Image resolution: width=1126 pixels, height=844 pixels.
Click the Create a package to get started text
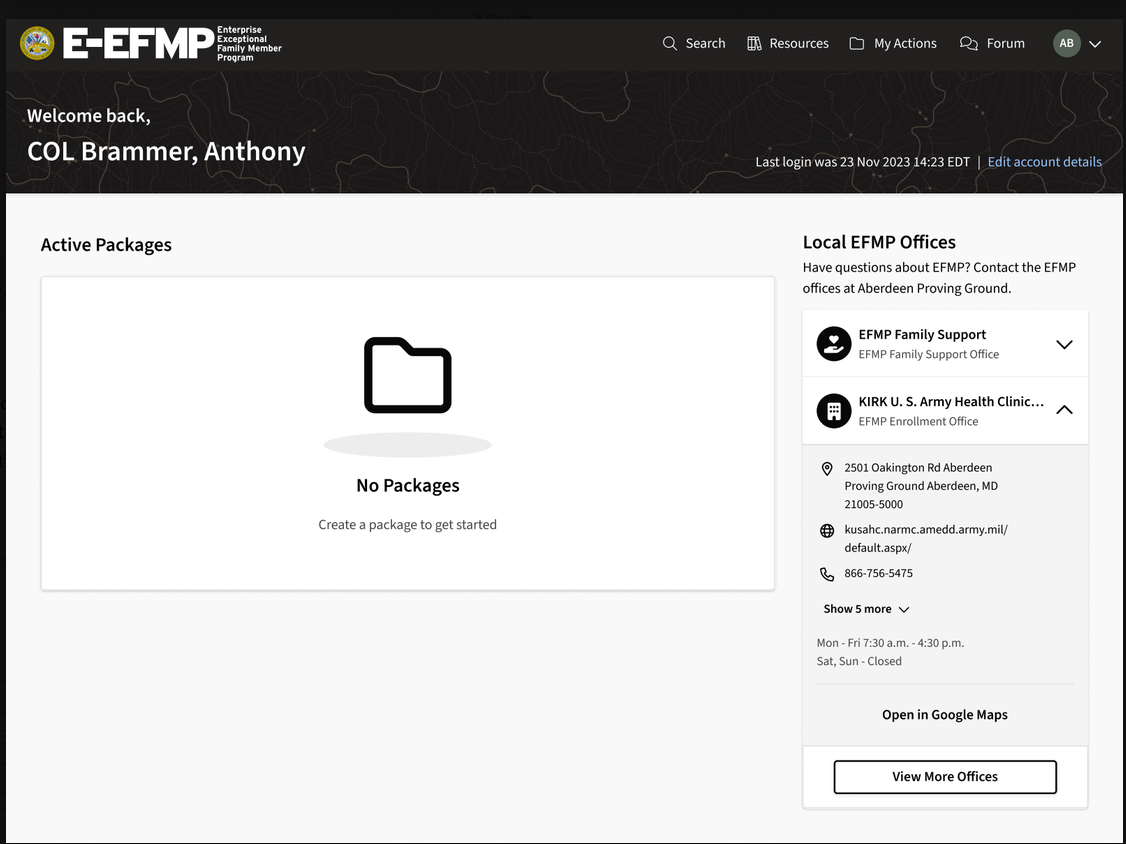tap(408, 524)
